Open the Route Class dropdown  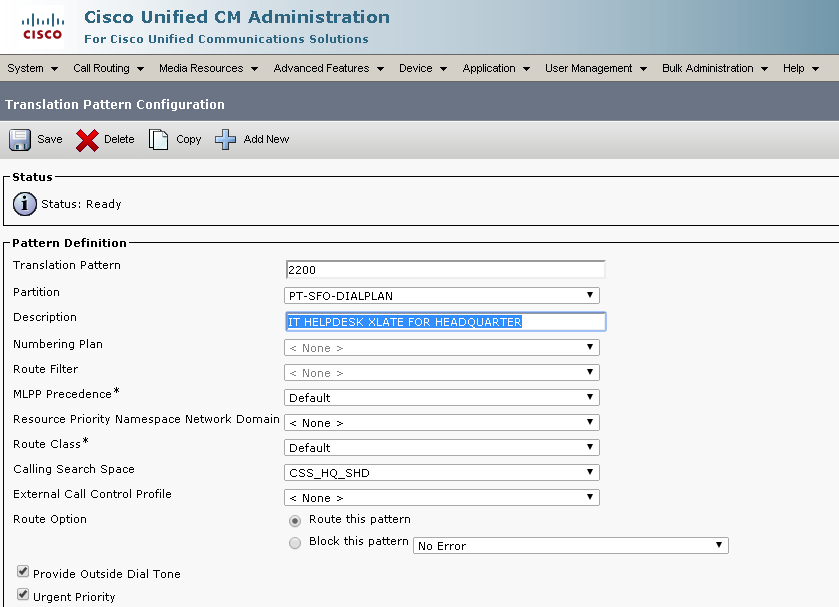[x=441, y=447]
